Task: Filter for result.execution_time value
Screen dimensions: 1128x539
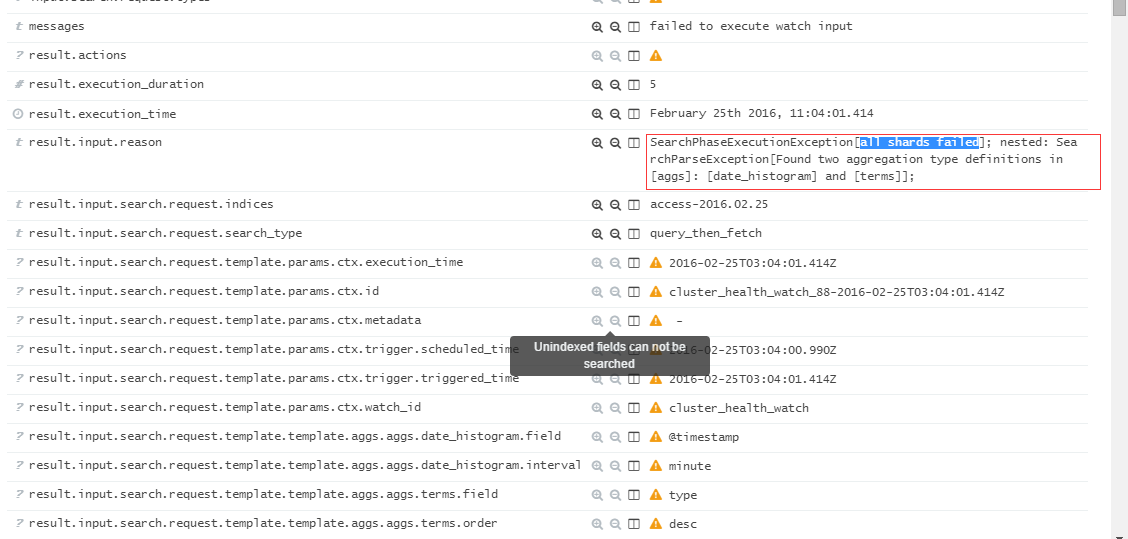Action: [x=596, y=114]
